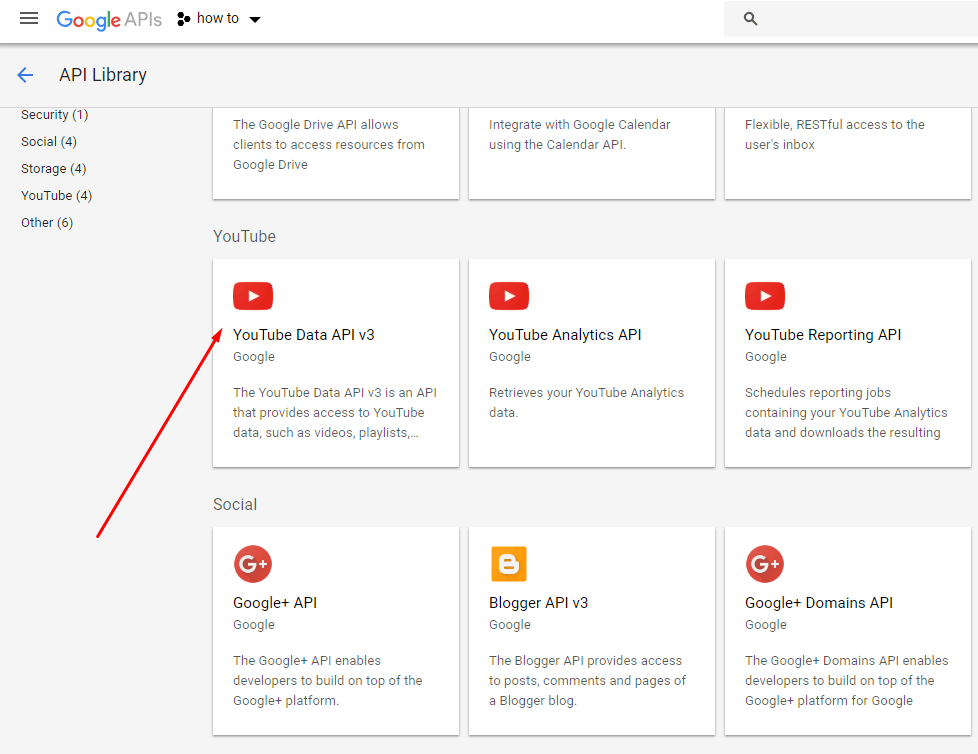The height and width of the screenshot is (754, 978).
Task: Filter by Storage (4) category
Action: (x=54, y=168)
